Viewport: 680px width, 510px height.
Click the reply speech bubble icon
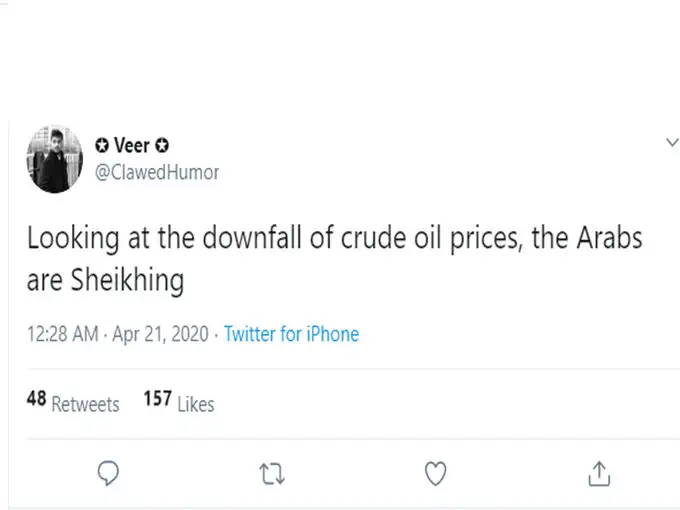108,473
